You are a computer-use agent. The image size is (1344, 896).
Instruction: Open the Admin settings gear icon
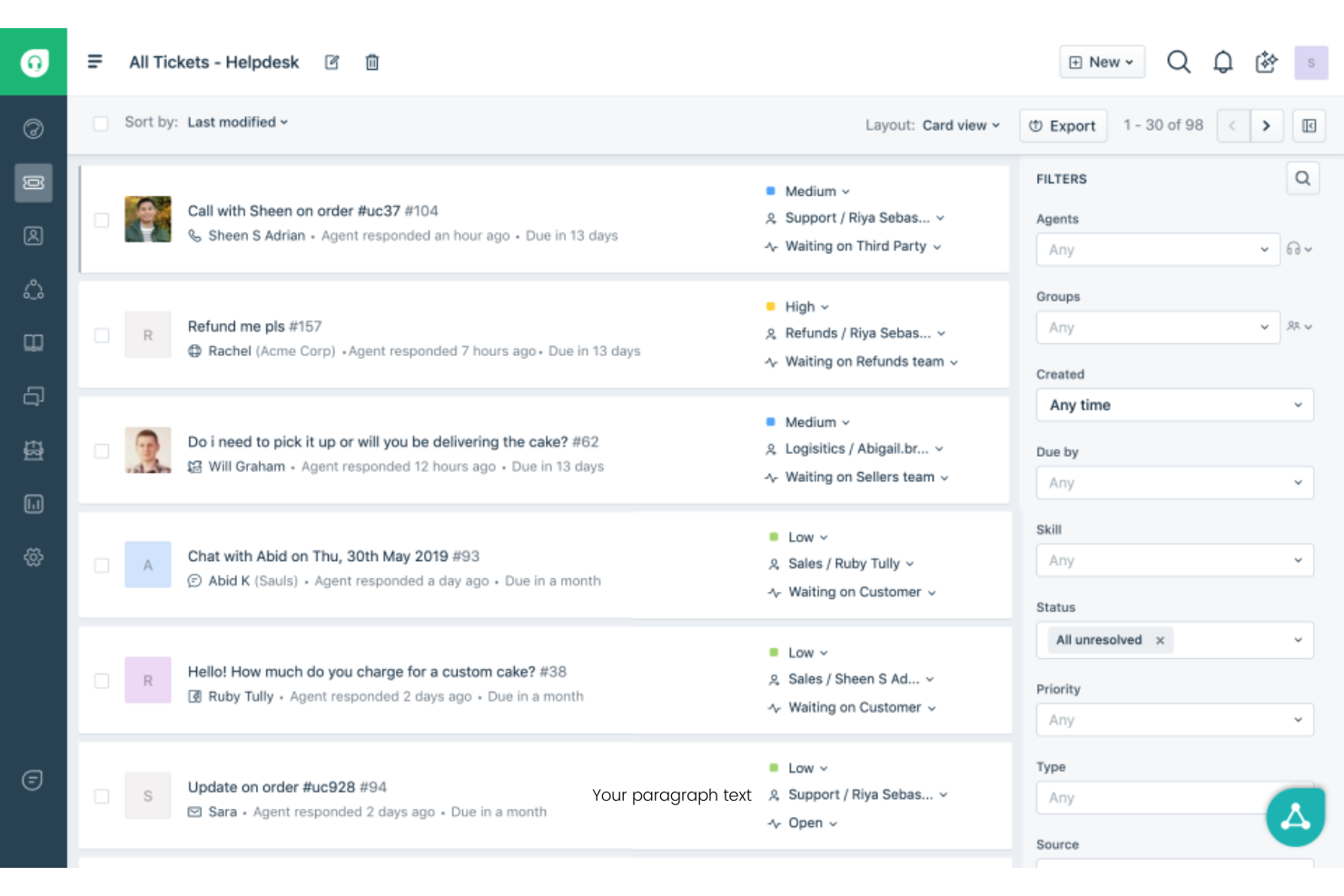click(x=34, y=557)
